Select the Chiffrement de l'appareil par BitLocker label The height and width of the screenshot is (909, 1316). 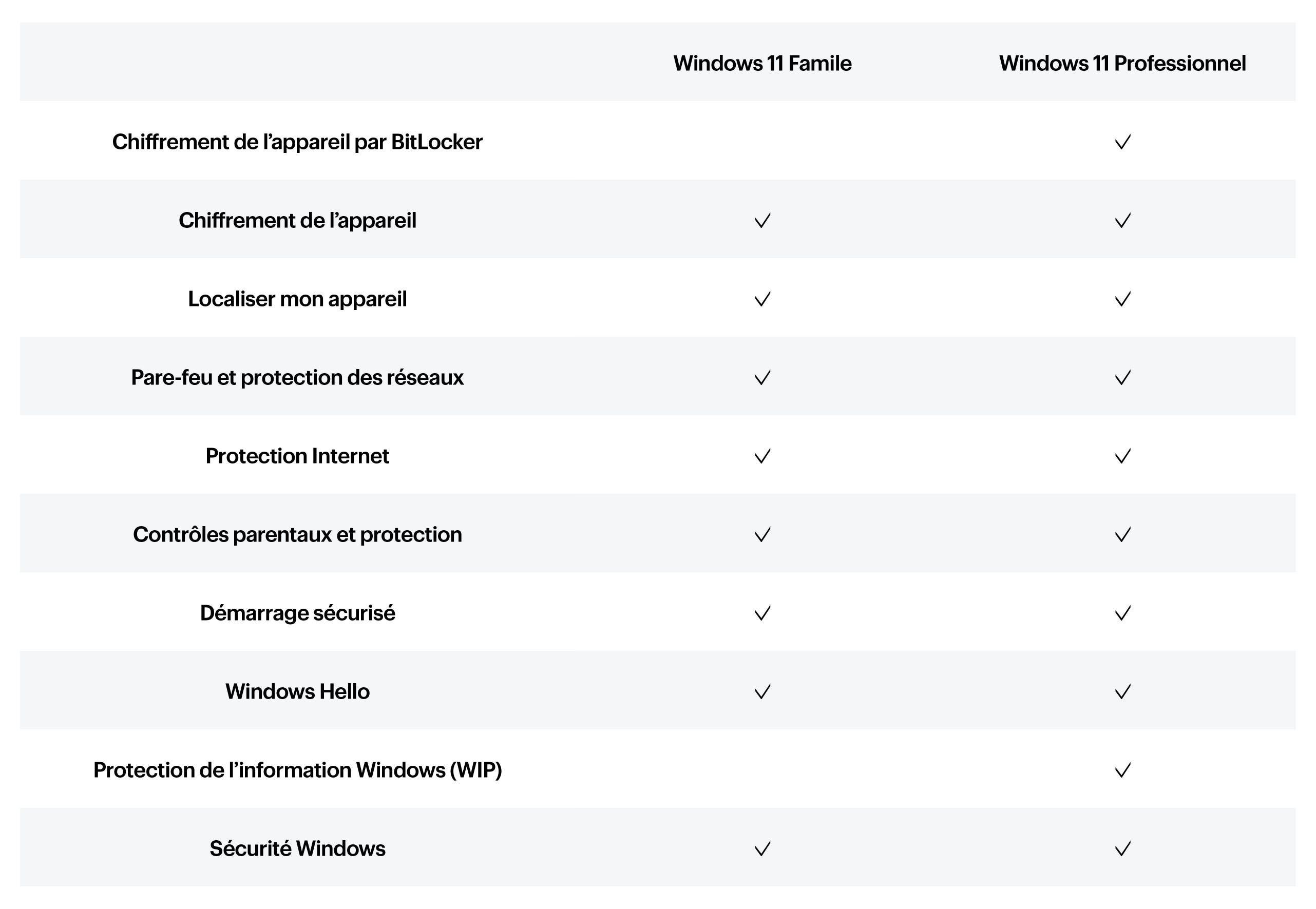pyautogui.click(x=297, y=142)
